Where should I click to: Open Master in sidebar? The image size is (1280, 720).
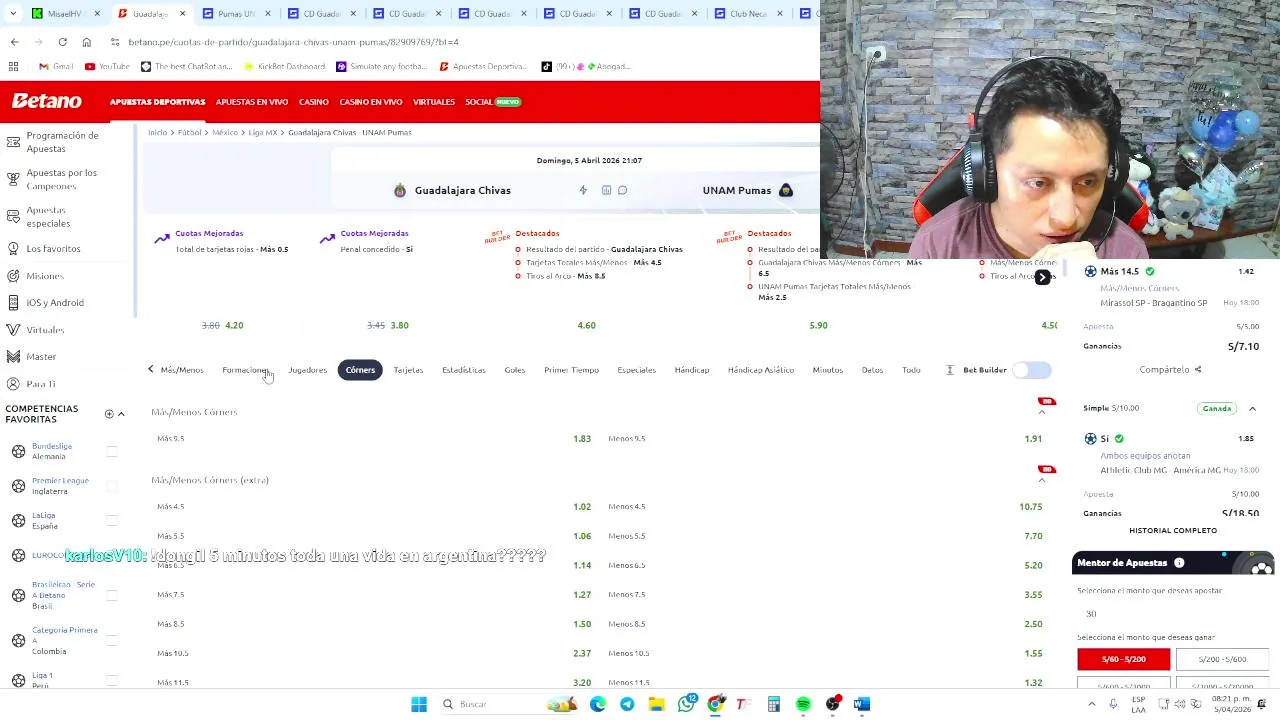click(x=41, y=356)
